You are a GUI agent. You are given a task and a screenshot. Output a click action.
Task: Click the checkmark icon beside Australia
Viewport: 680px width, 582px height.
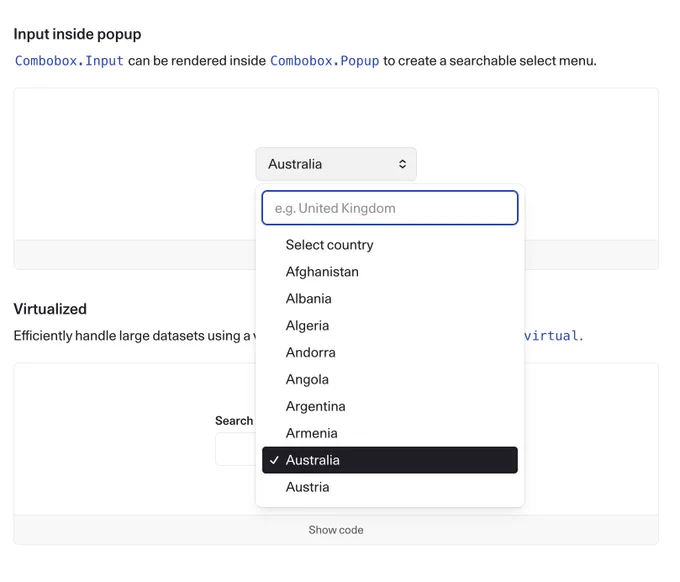click(x=274, y=460)
